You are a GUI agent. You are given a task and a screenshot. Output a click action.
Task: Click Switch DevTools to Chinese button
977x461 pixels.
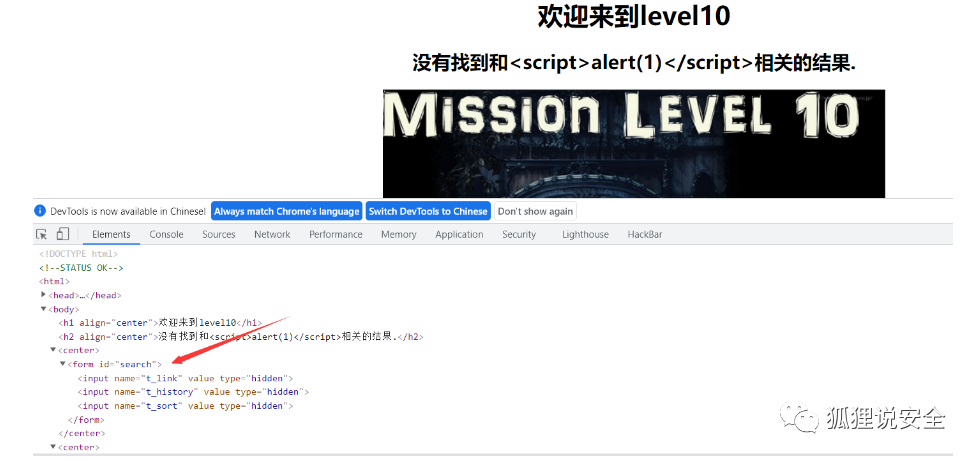point(428,211)
